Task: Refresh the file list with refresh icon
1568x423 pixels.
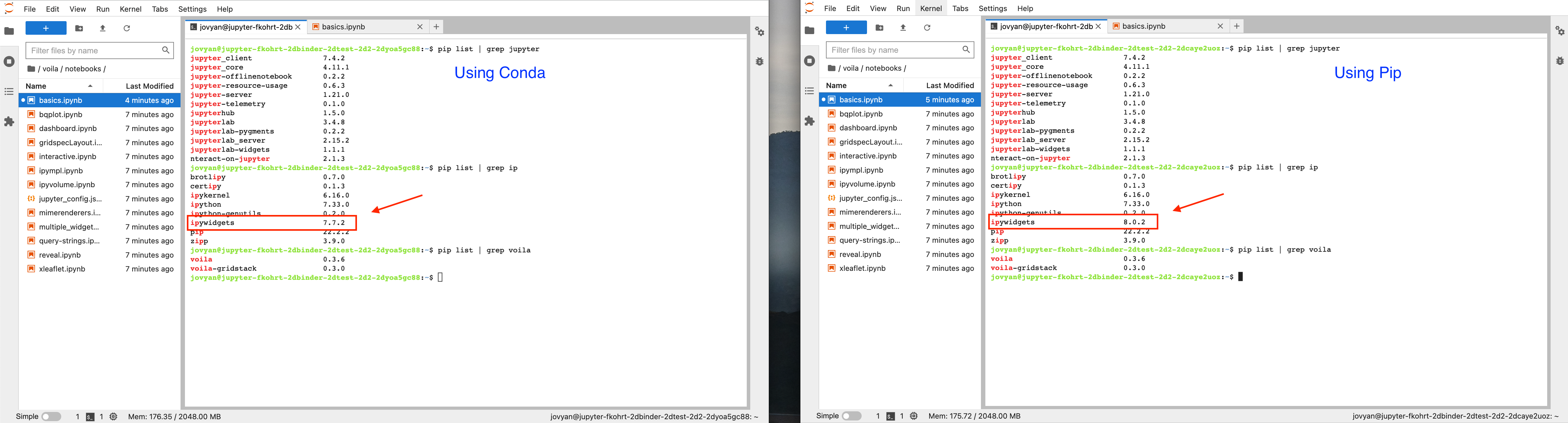Action: (x=127, y=28)
